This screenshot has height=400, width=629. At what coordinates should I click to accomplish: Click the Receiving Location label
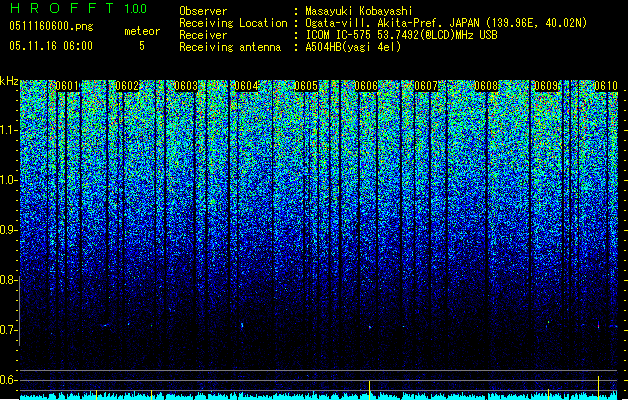(x=233, y=23)
